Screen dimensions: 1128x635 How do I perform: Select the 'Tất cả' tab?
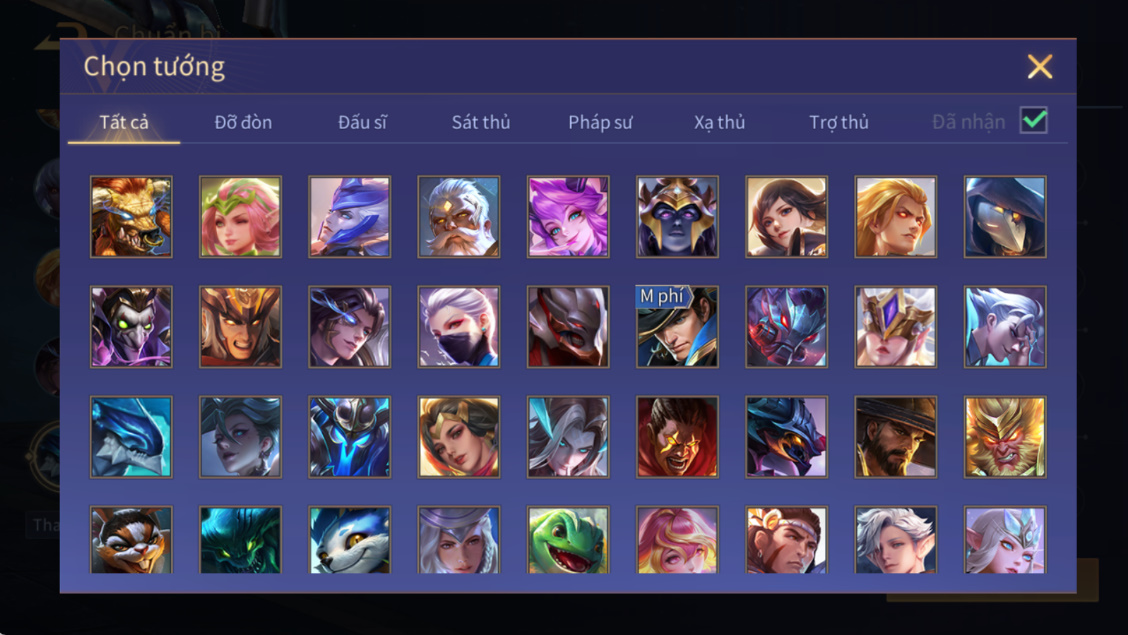(x=124, y=122)
